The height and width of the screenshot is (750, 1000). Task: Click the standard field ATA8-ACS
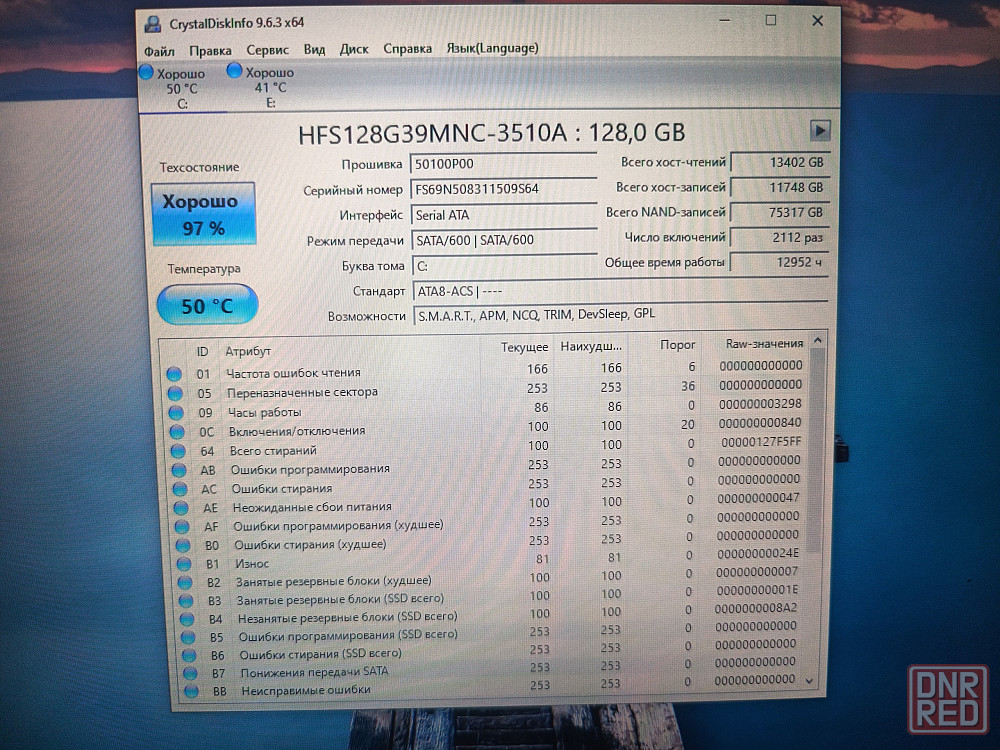(x=620, y=291)
